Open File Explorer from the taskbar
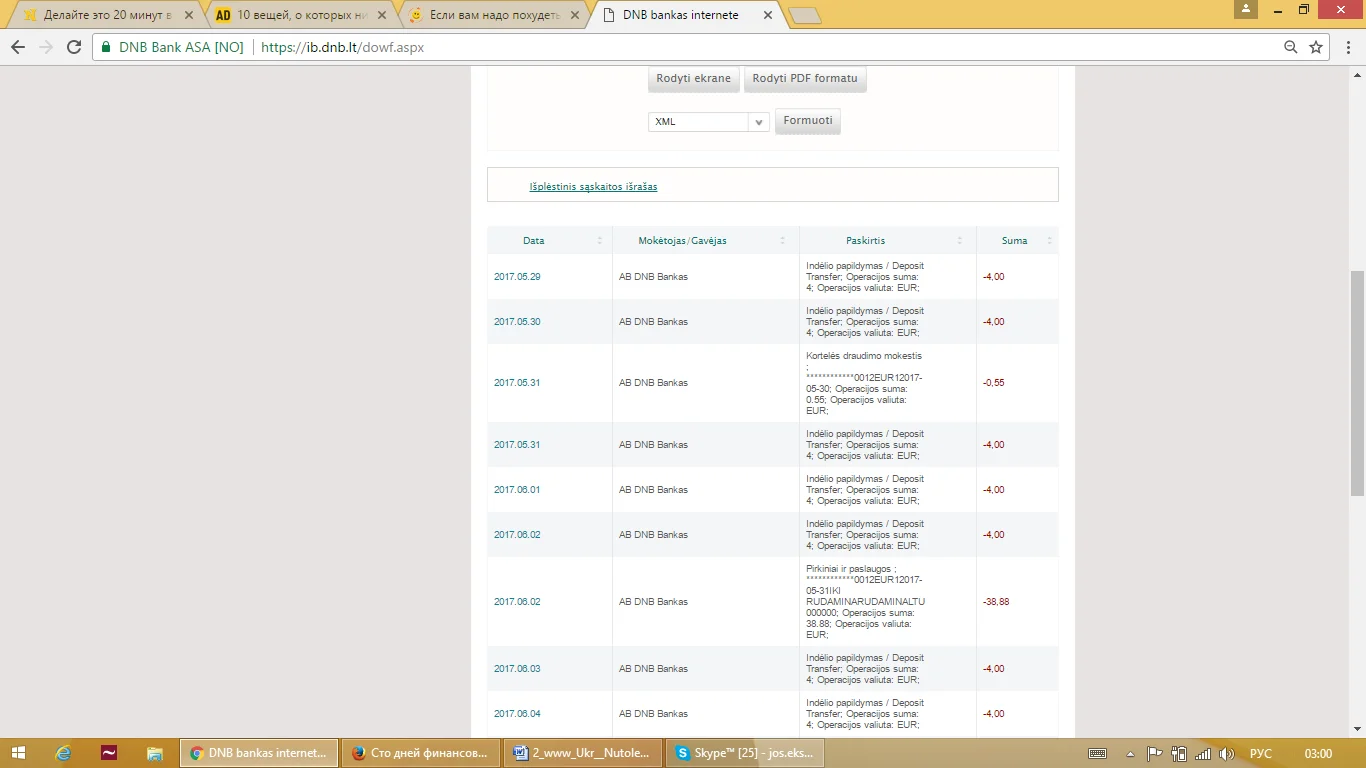This screenshot has height=768, width=1366. click(x=154, y=753)
